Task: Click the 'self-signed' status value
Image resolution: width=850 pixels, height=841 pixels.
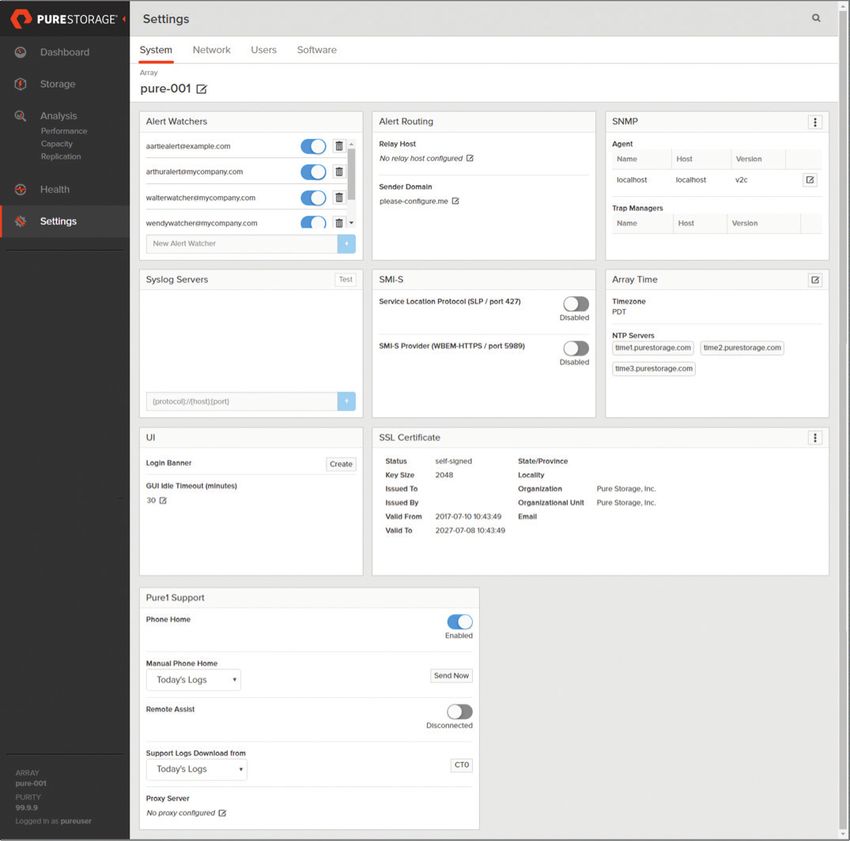Action: tap(453, 461)
